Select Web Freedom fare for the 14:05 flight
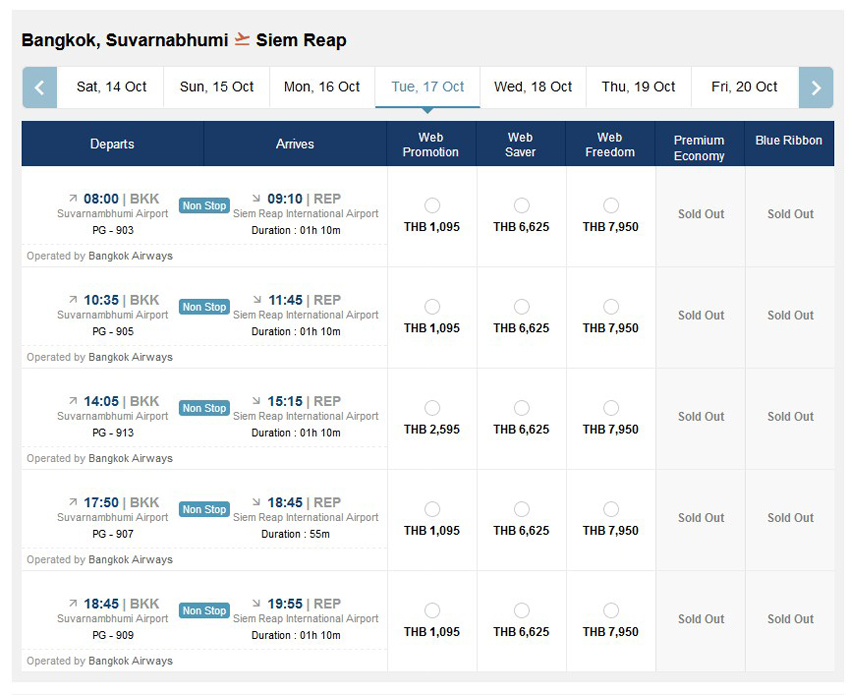The width and height of the screenshot is (850, 695). 611,408
